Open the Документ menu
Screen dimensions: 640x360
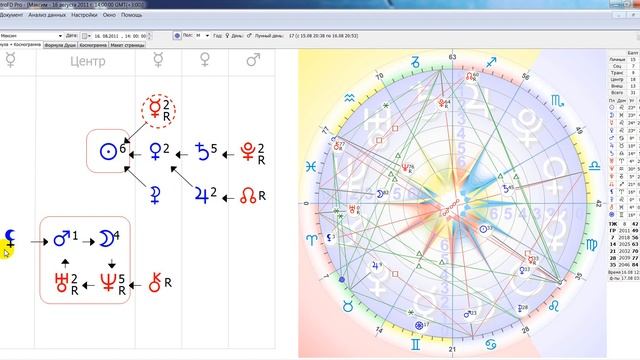tap(11, 15)
